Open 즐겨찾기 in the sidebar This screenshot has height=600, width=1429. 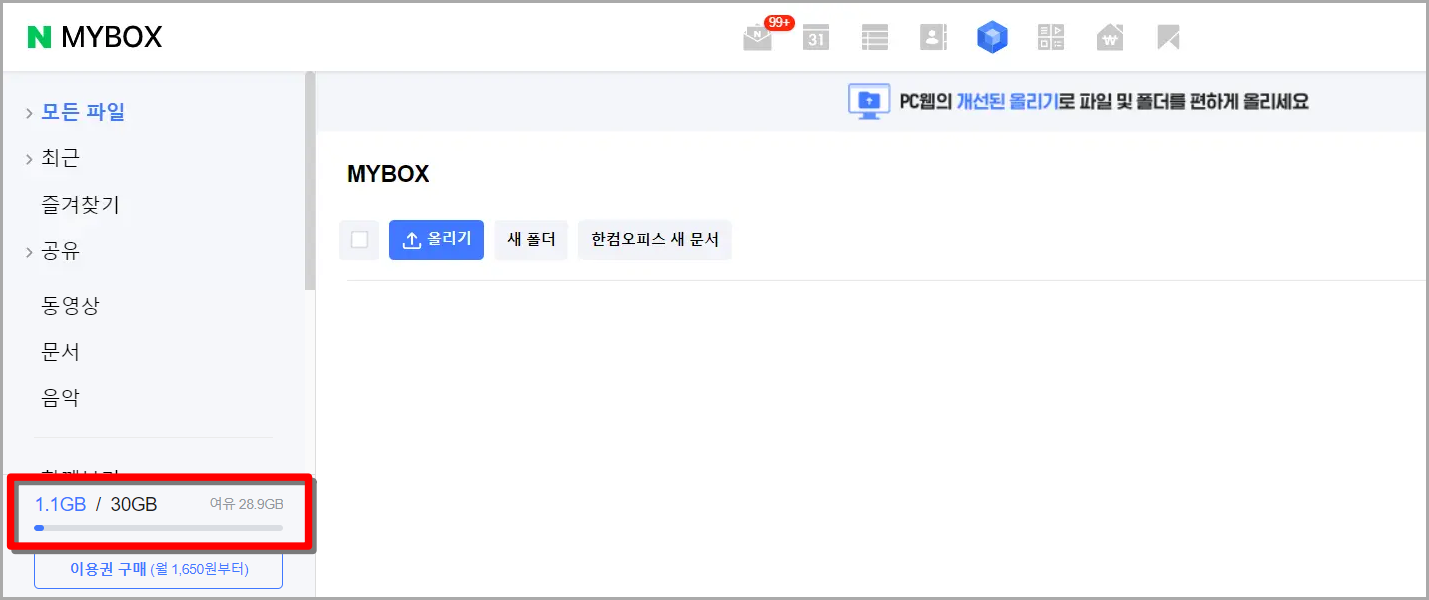click(80, 205)
